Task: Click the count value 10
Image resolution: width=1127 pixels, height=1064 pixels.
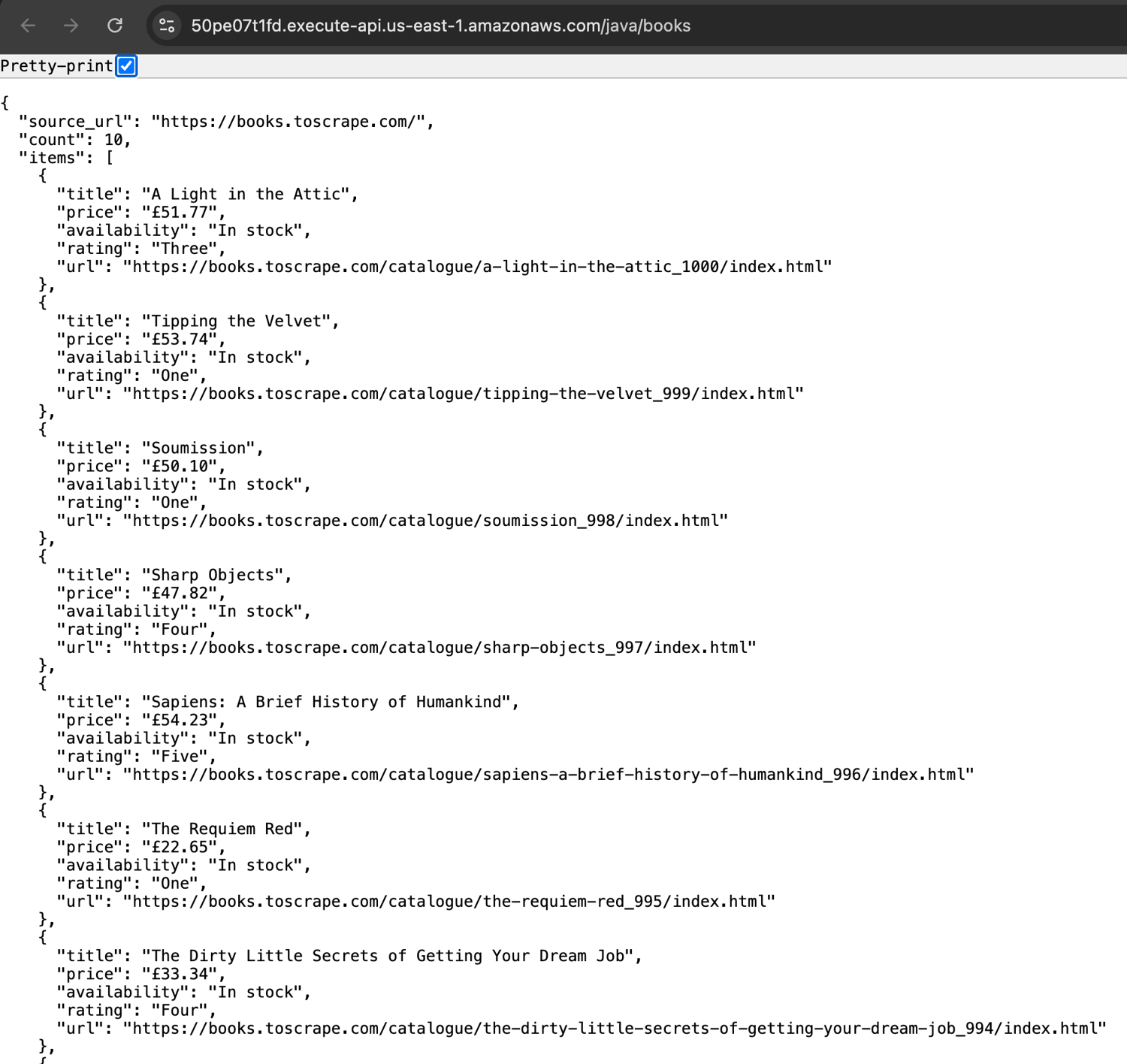Action: pyautogui.click(x=113, y=140)
